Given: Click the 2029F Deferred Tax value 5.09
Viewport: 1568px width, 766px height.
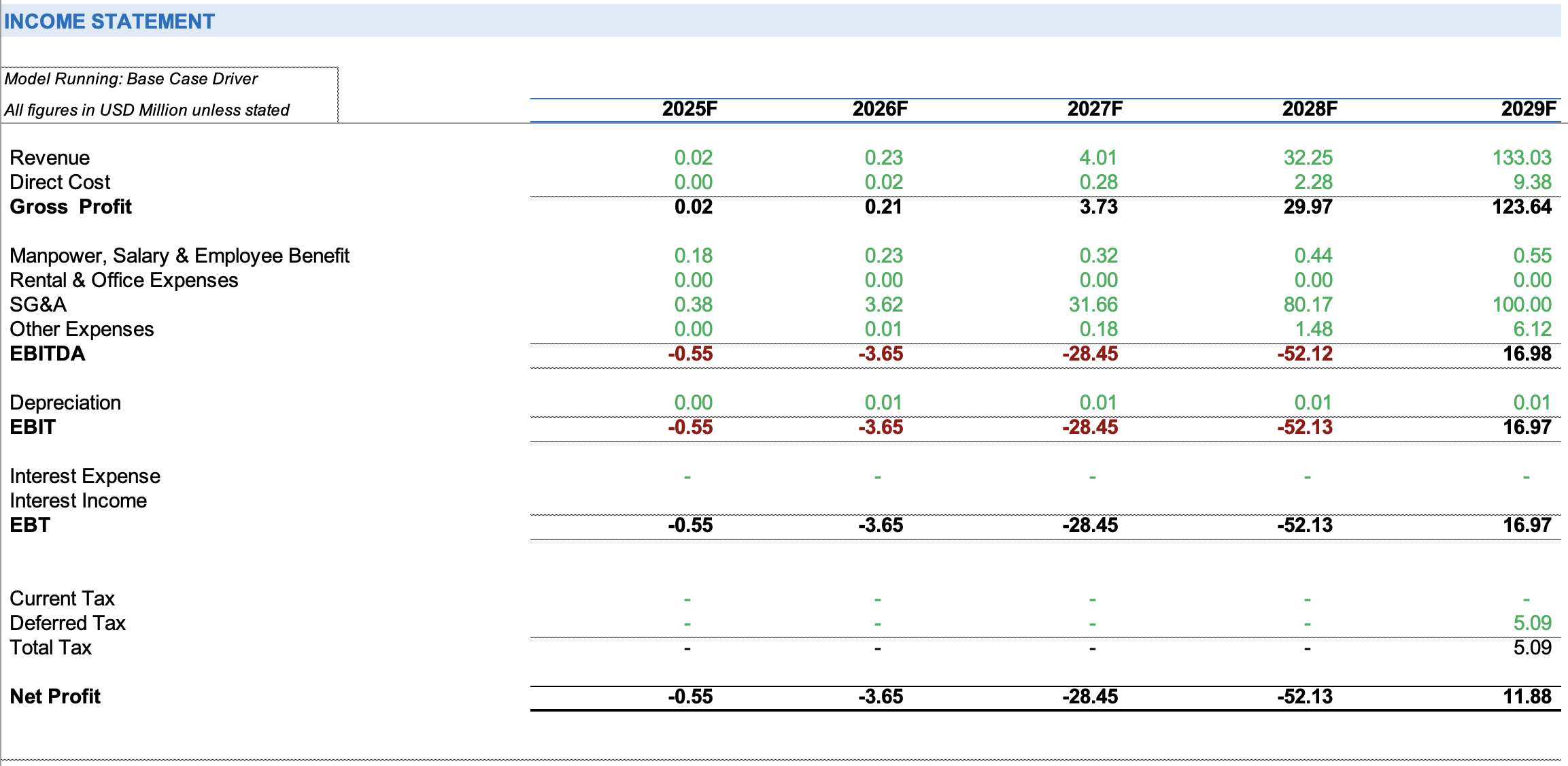Looking at the screenshot, I should pos(1532,623).
